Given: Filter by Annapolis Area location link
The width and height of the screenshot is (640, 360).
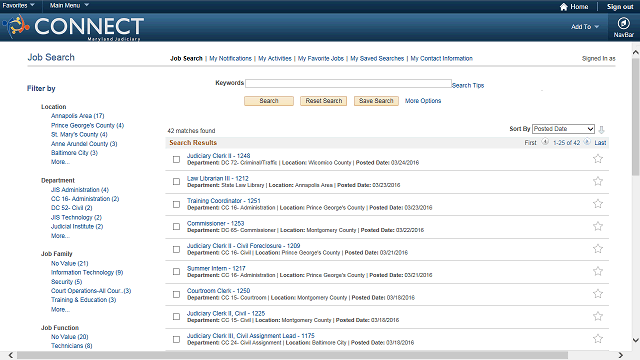Looking at the screenshot, I should click(78, 116).
